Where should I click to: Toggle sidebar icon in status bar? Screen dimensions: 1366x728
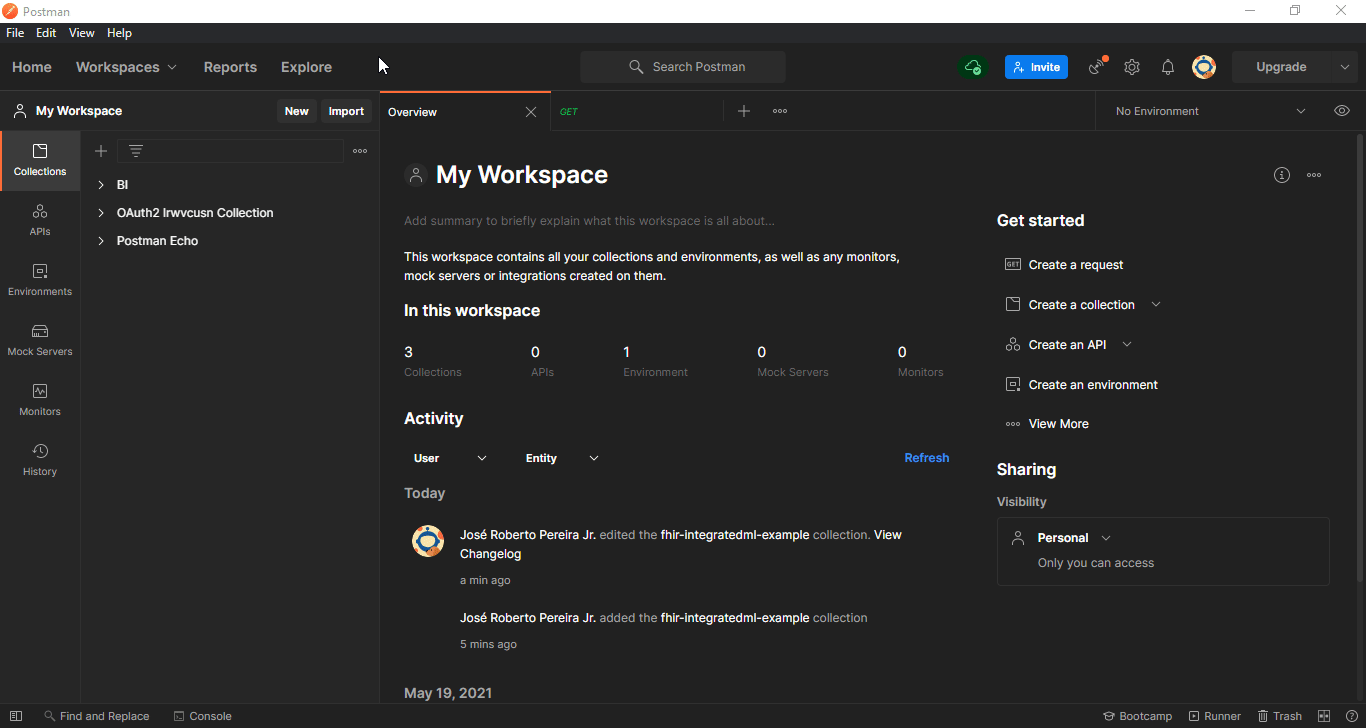(16, 716)
